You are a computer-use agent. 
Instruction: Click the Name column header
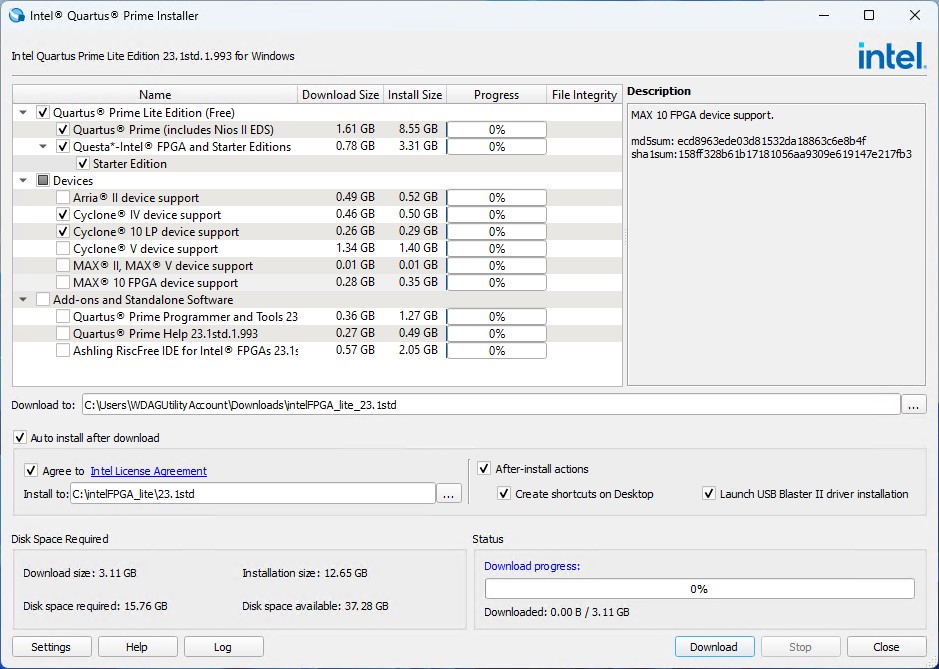click(x=155, y=95)
